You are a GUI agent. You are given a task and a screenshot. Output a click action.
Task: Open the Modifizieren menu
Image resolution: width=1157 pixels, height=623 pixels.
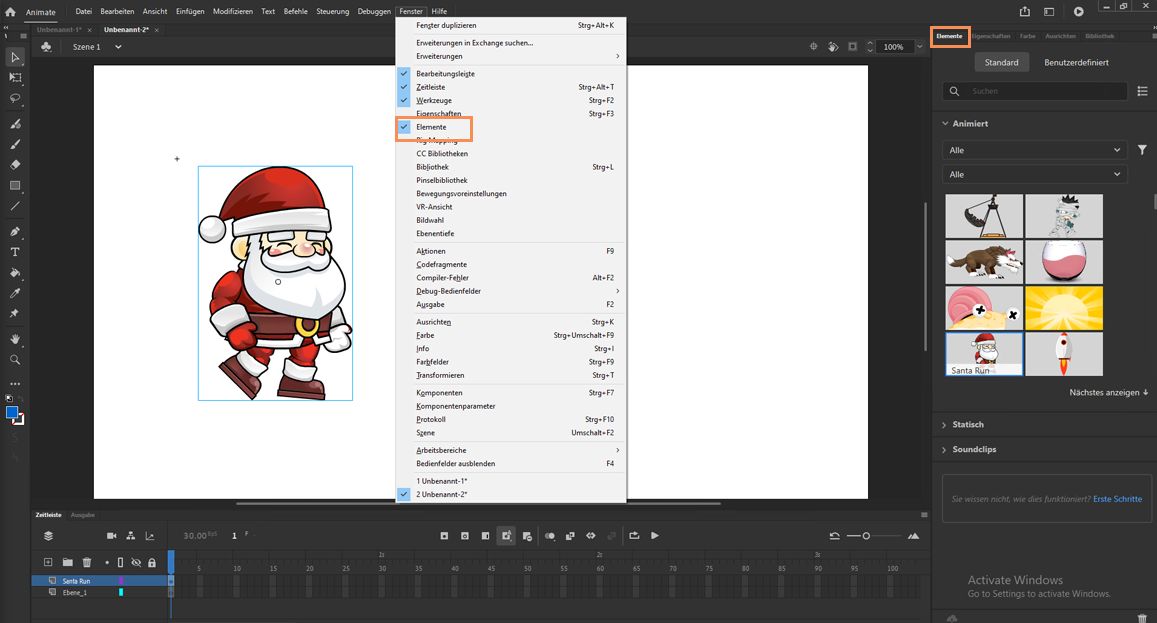[232, 11]
